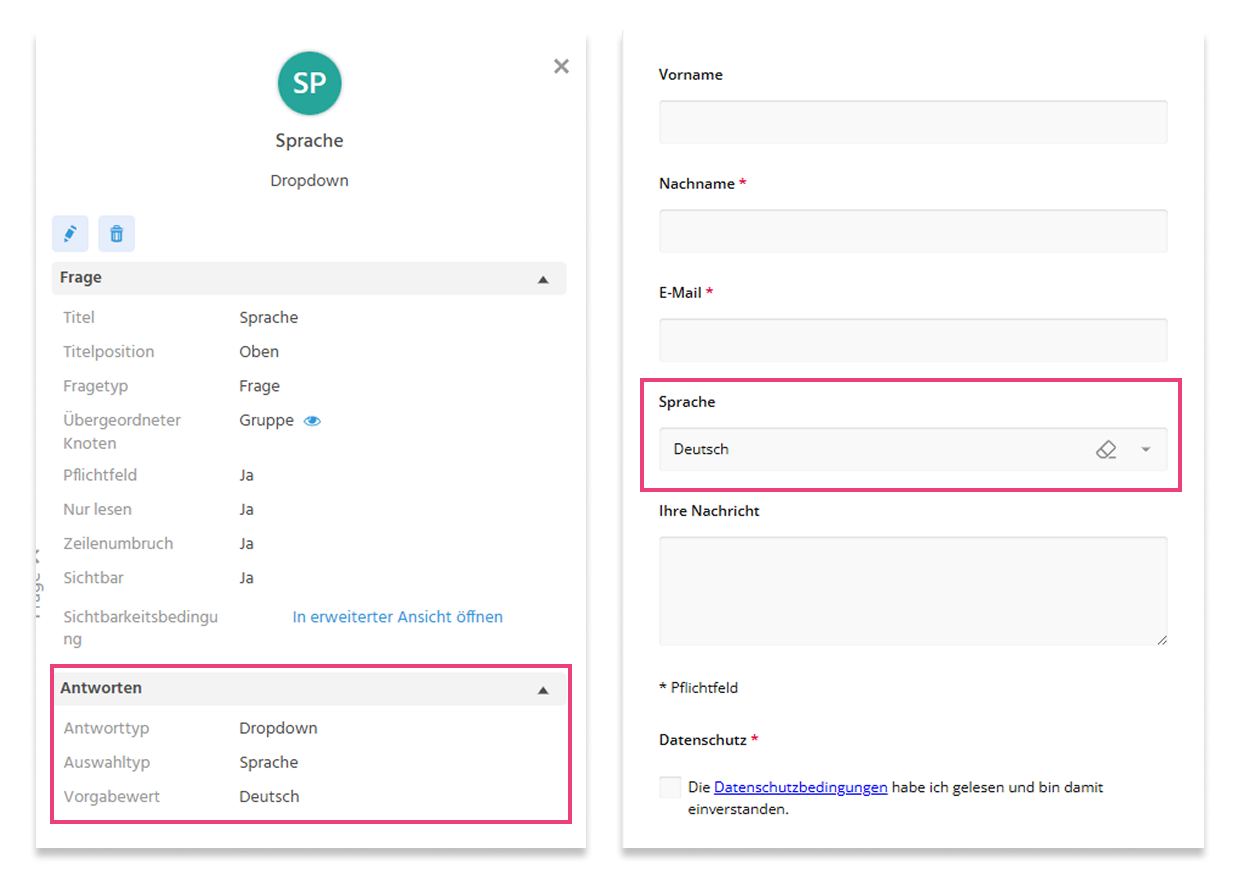The height and width of the screenshot is (878, 1240).
Task: Open the Sprache dropdown arrow
Action: point(1146,450)
